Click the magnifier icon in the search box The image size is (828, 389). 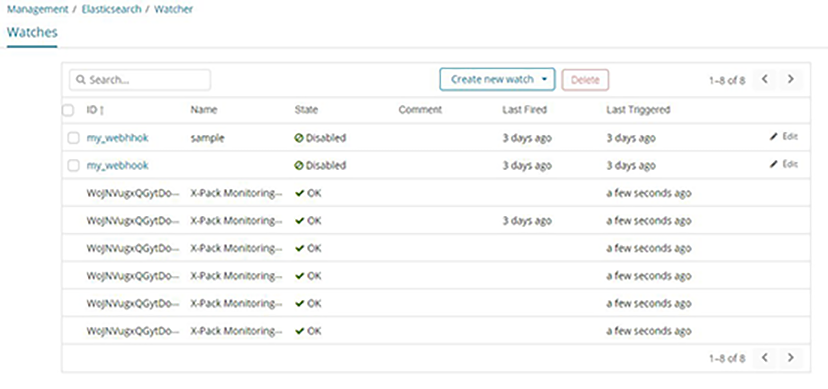pos(81,80)
